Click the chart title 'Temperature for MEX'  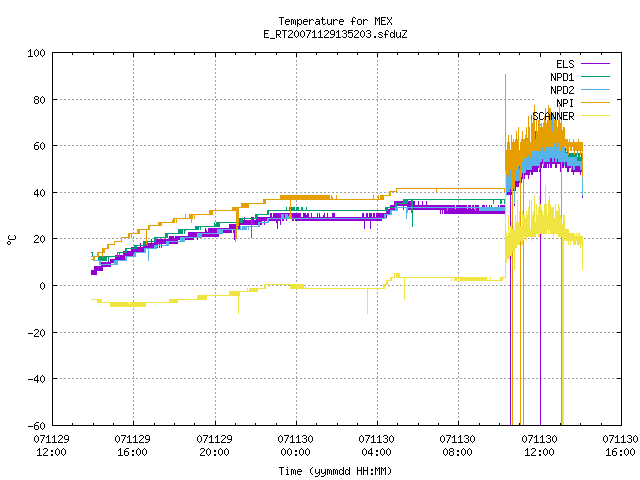pyautogui.click(x=335, y=21)
